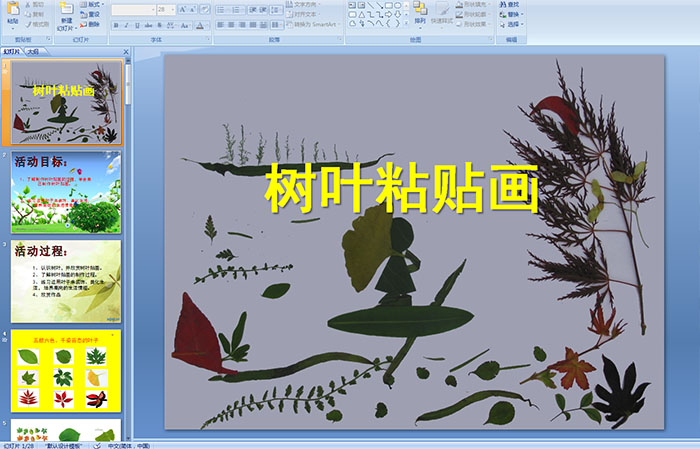Open the Quick Styles (快速样式) menu

[442, 14]
